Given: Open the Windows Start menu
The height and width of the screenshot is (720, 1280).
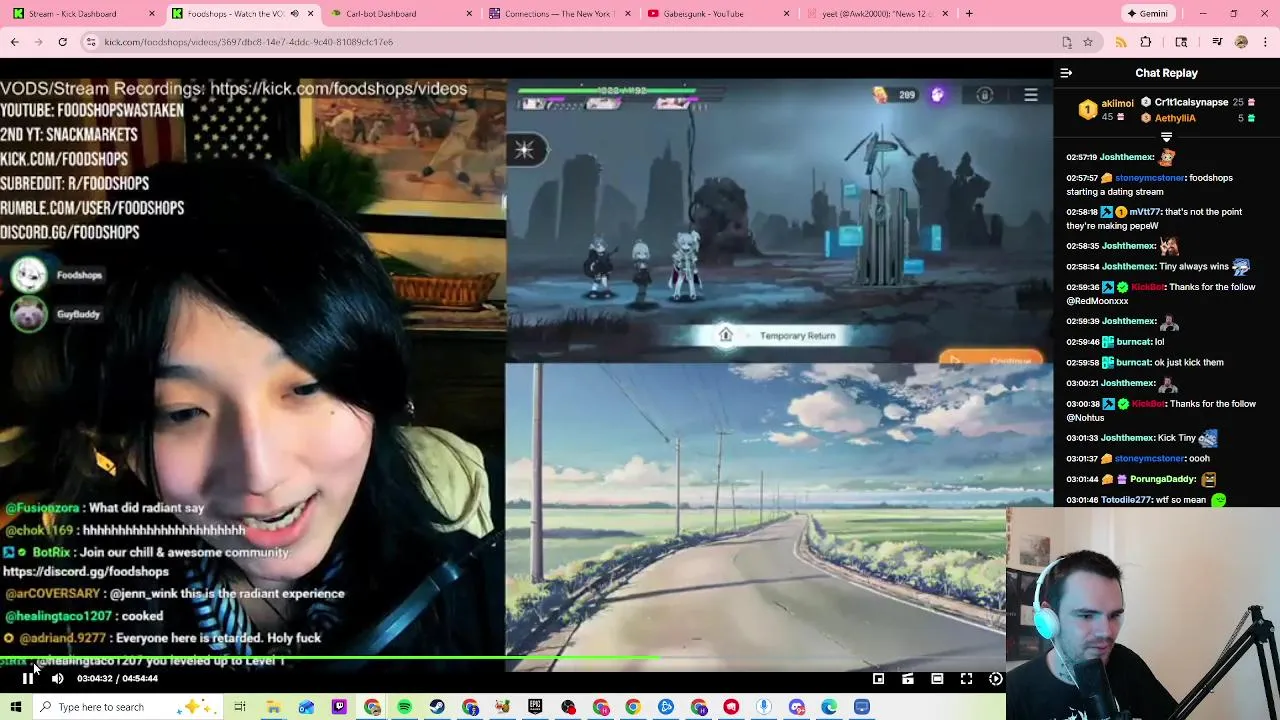Looking at the screenshot, I should point(16,707).
